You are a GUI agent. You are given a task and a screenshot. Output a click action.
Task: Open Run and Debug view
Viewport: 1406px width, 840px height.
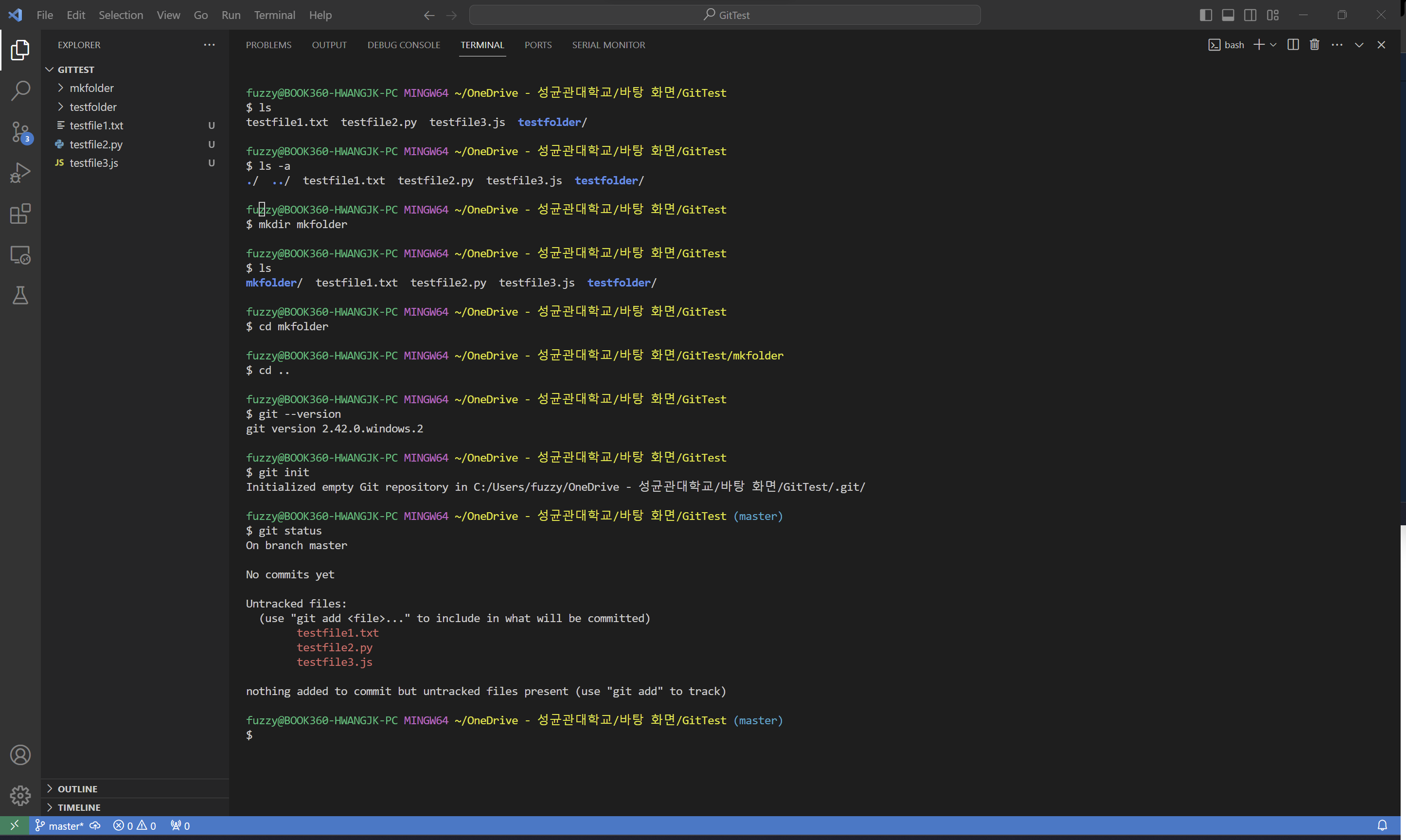point(20,173)
